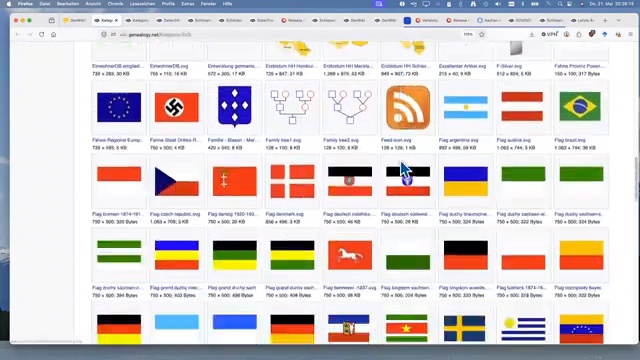
Task: Click the macOS Spotlight search magnifier
Action: pyautogui.click(x=560, y=4)
